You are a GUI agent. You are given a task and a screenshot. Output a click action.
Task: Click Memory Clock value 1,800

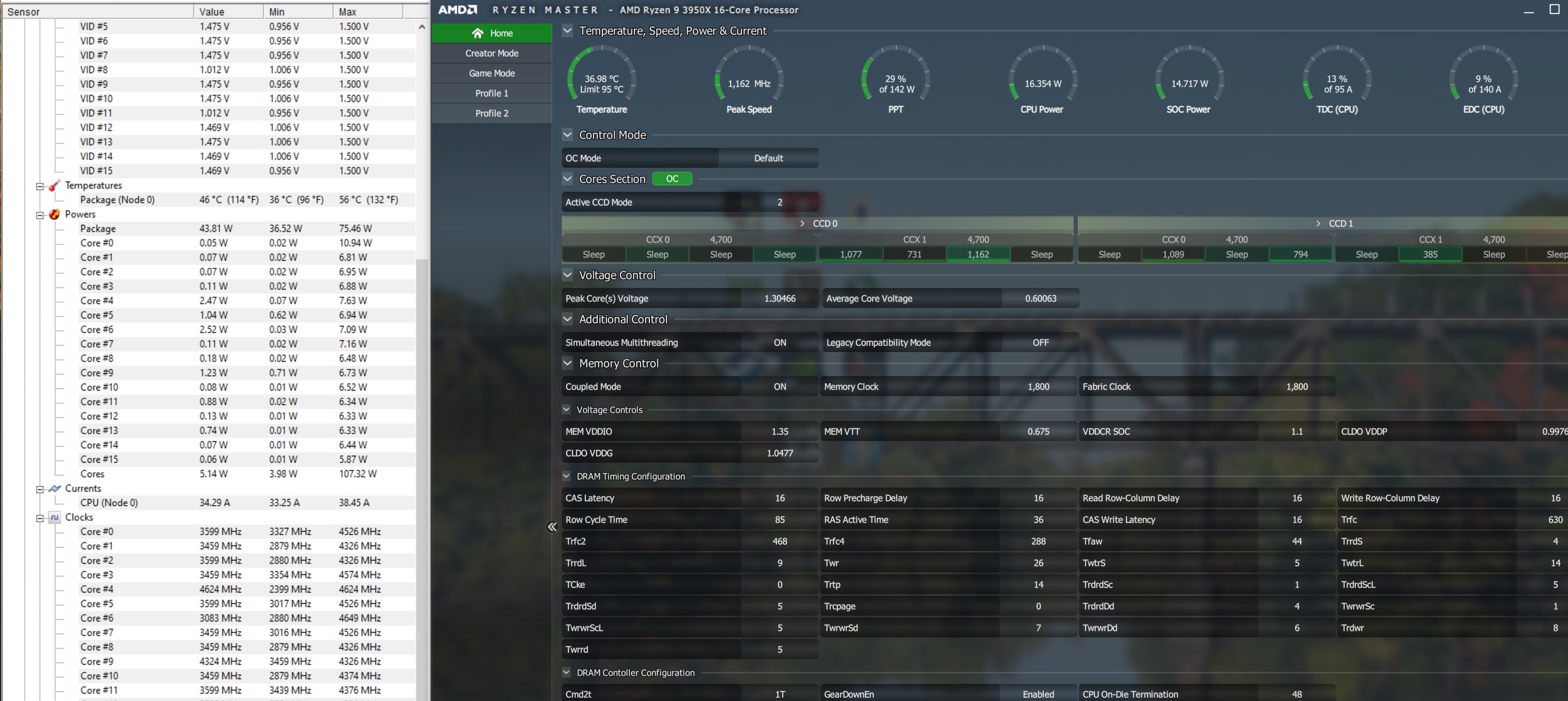pyautogui.click(x=1038, y=386)
